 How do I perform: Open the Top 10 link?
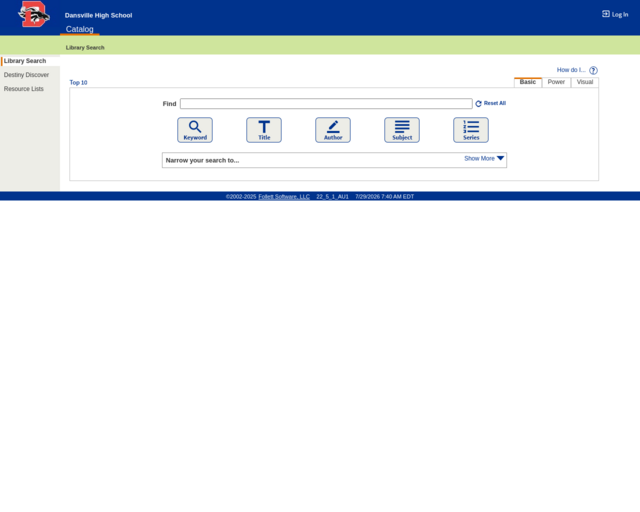(x=78, y=82)
